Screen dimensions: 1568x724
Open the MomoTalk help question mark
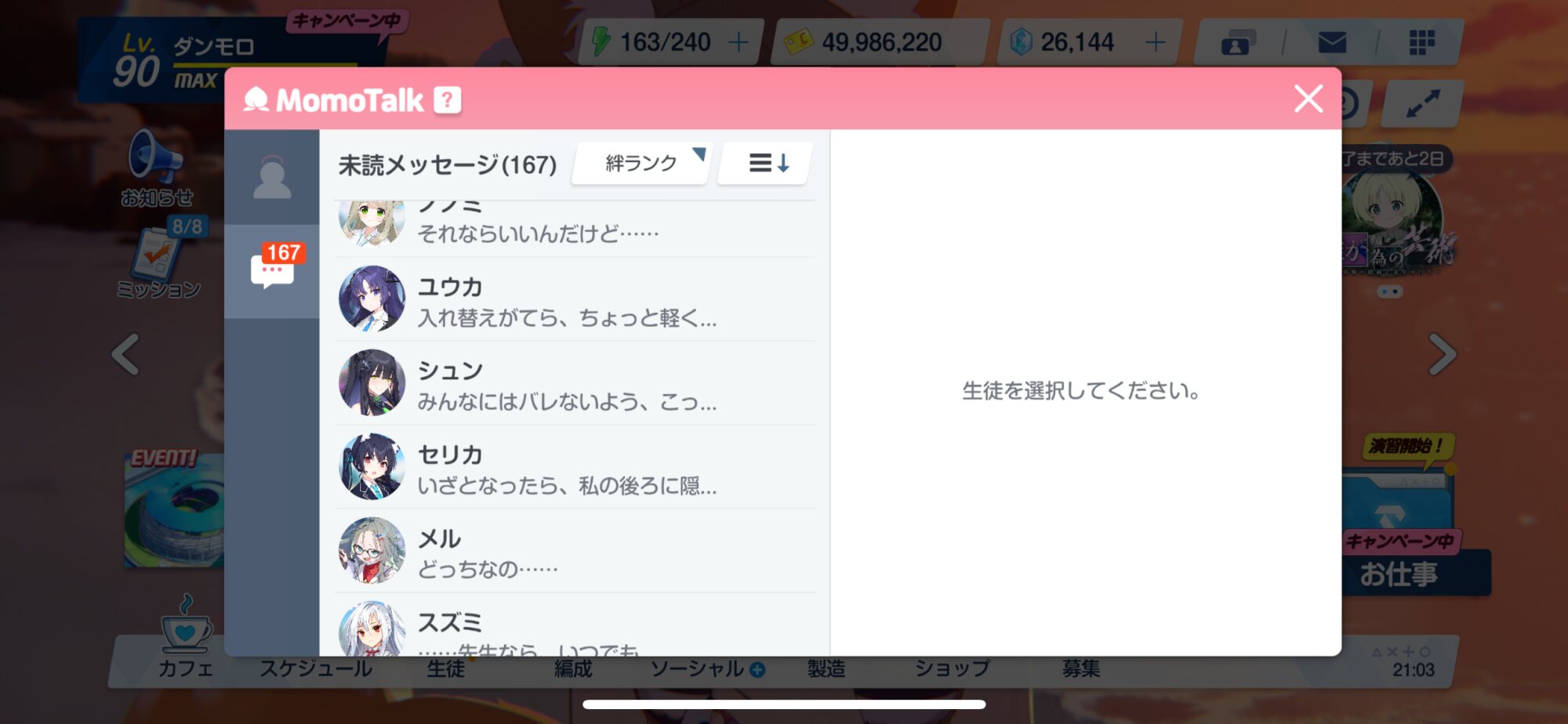pos(448,100)
